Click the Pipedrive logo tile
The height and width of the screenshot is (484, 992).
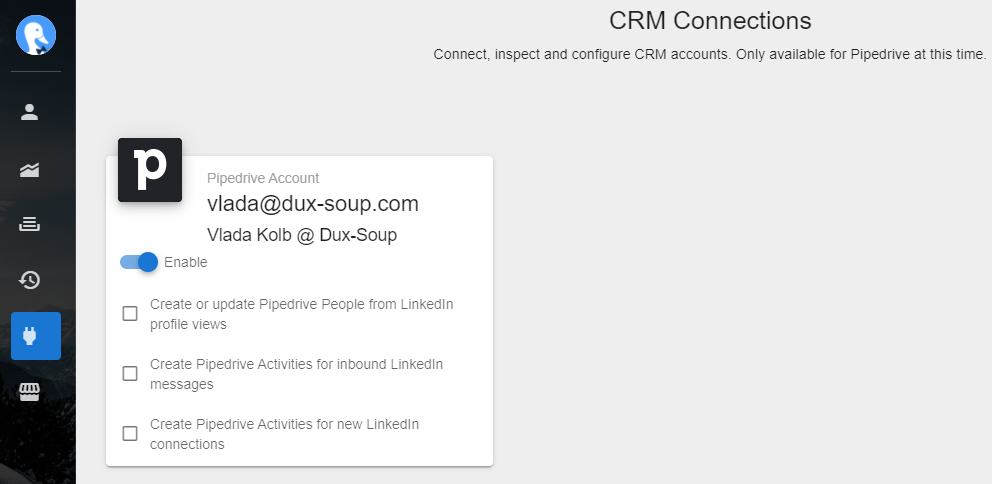pyautogui.click(x=150, y=170)
